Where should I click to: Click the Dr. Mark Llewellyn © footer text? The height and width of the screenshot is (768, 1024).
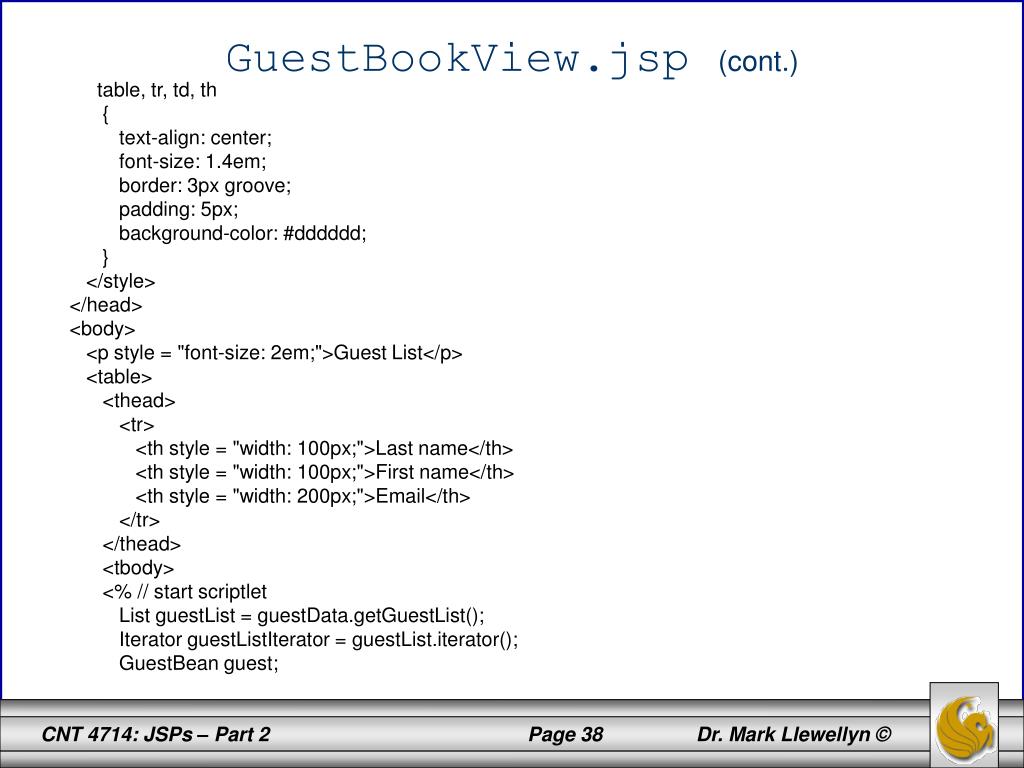pos(793,734)
